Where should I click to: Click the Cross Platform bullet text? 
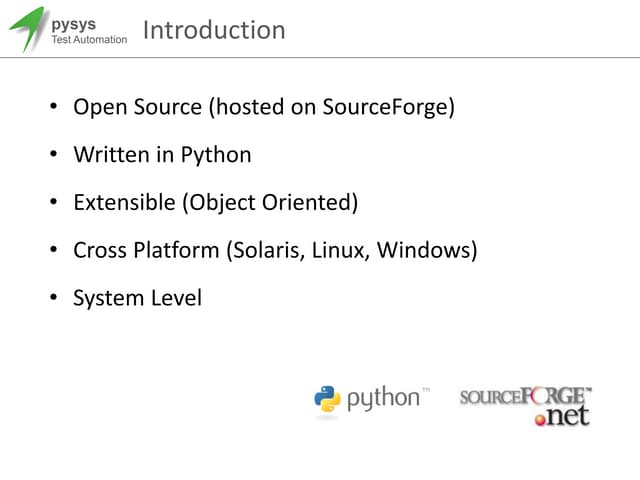275,250
